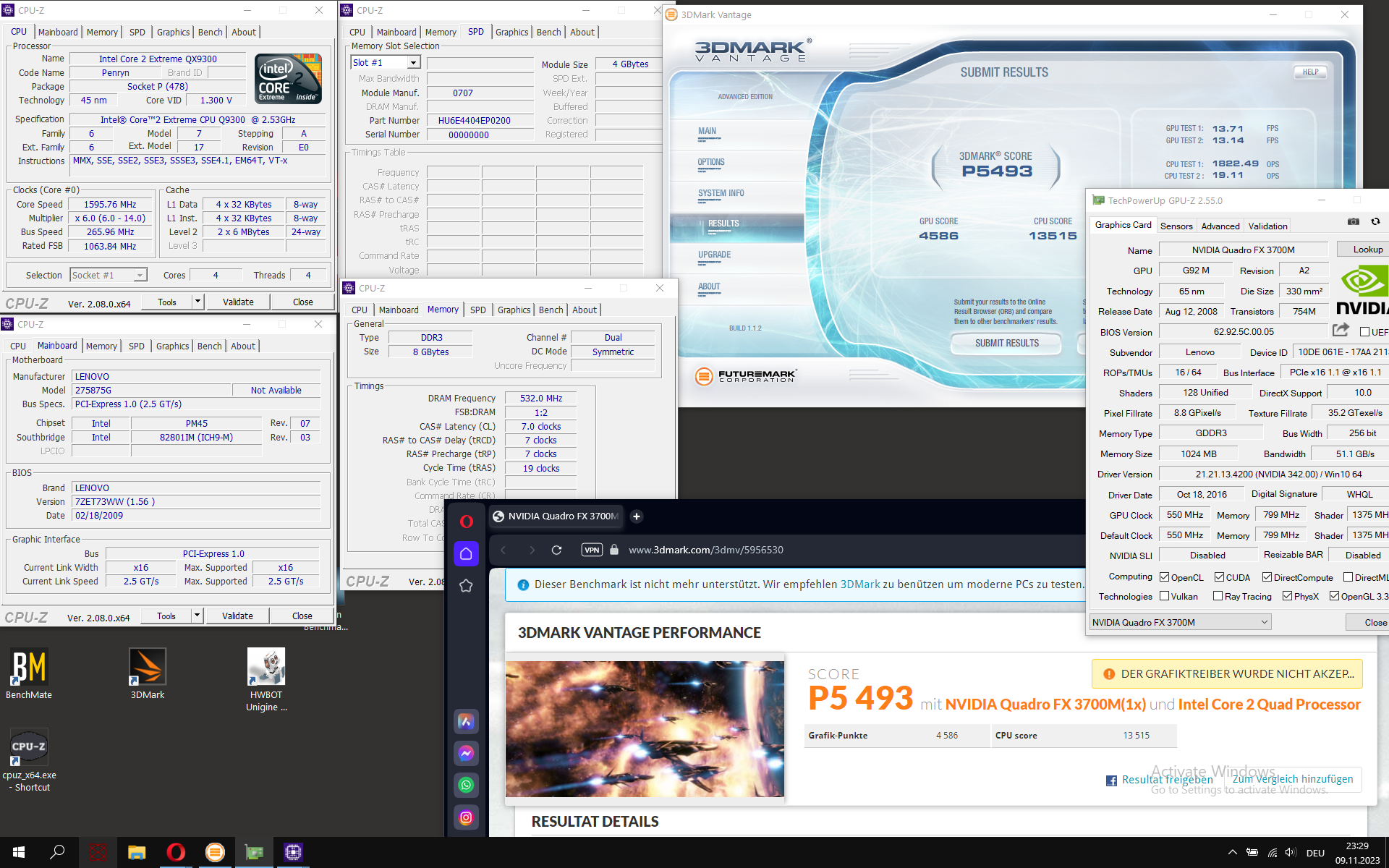Take GPU-Z screenshot with camera icon

pyautogui.click(x=1354, y=221)
